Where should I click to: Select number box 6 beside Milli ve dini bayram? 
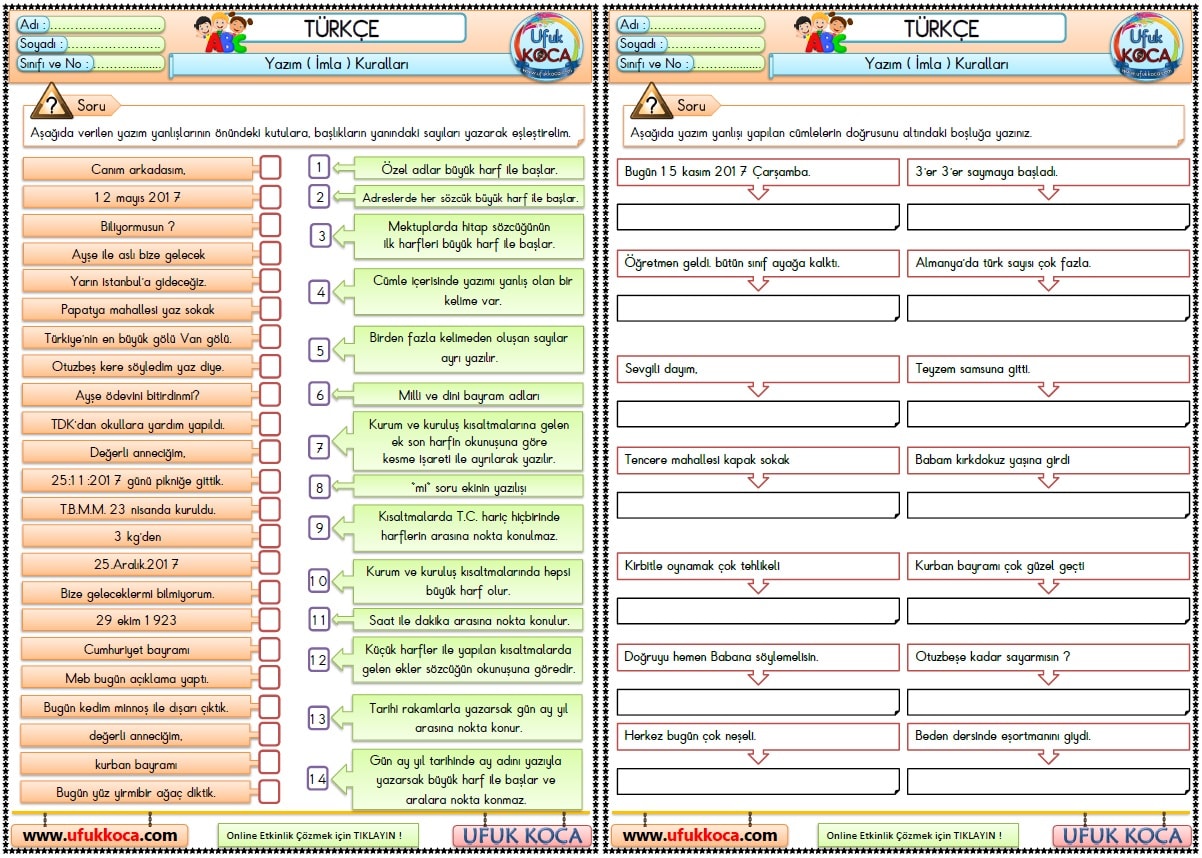(319, 394)
